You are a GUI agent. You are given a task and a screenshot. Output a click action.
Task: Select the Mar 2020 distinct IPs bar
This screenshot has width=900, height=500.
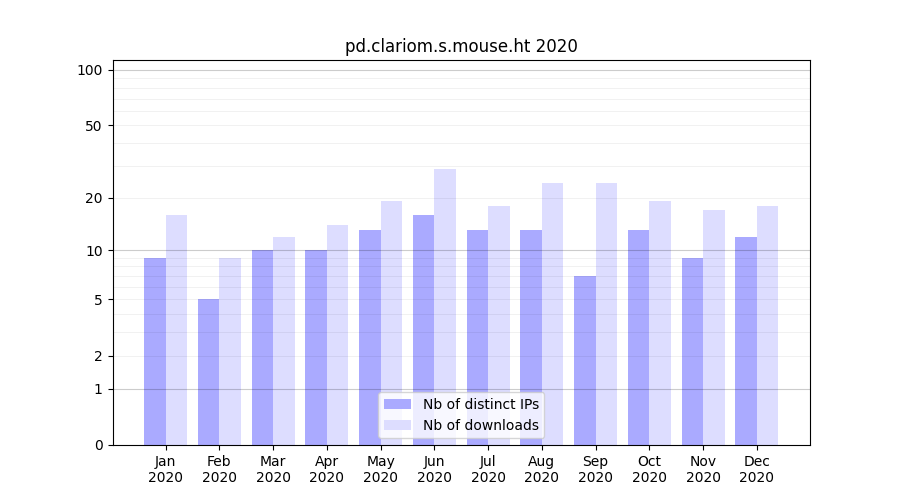(262, 347)
